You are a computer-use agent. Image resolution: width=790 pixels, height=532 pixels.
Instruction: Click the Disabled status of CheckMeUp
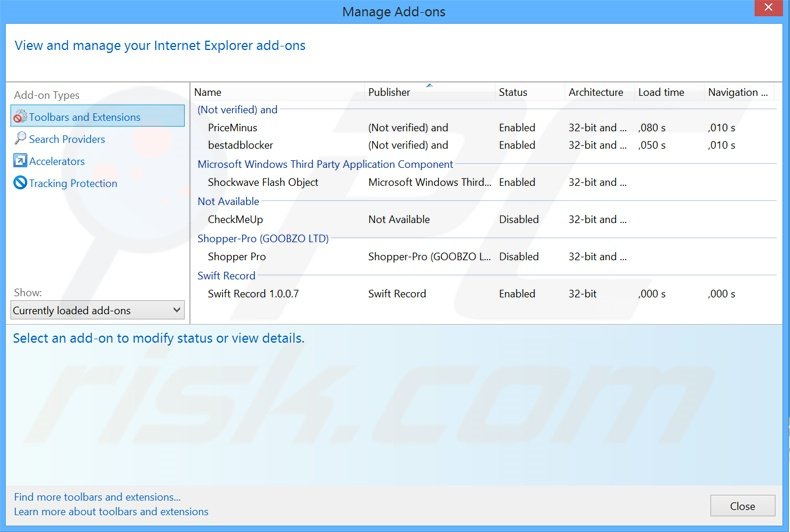point(518,220)
